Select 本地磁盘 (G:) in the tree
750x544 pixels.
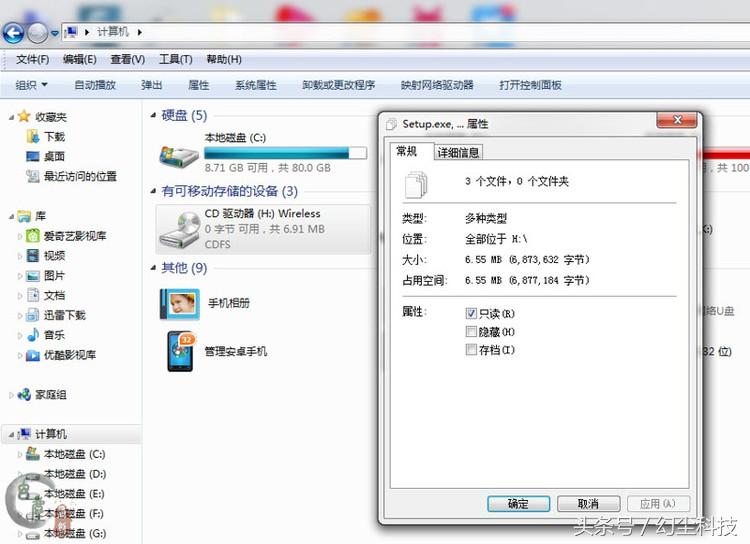(x=75, y=533)
